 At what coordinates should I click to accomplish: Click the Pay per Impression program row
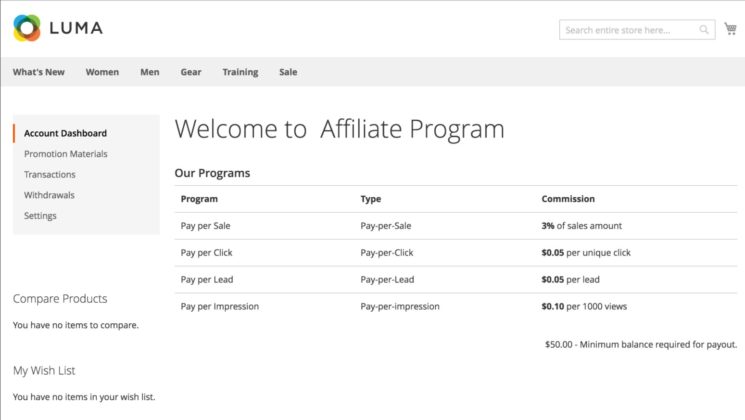pos(220,306)
